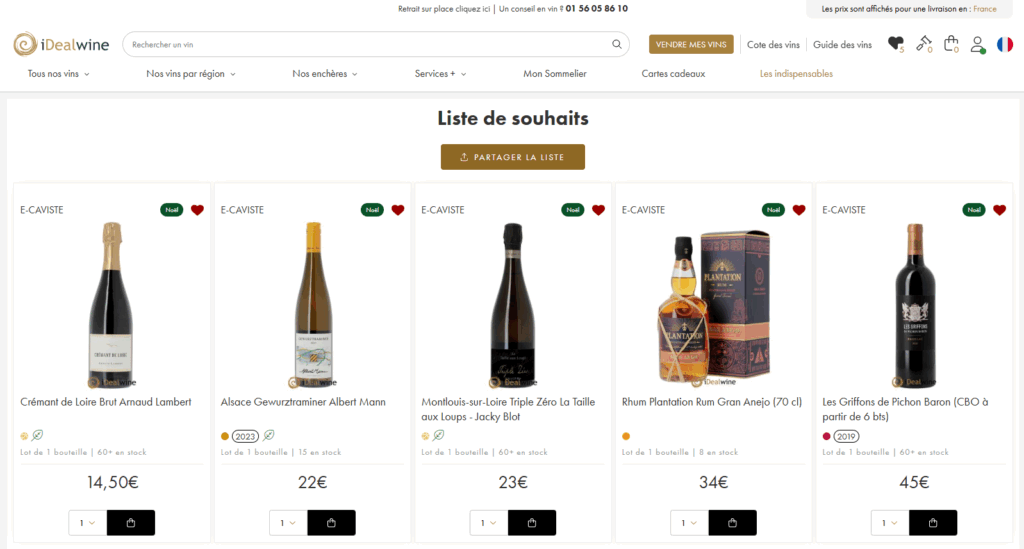Open quantity dropdown for Alsace Gewurztraminer
This screenshot has width=1024, height=549.
pos(288,523)
